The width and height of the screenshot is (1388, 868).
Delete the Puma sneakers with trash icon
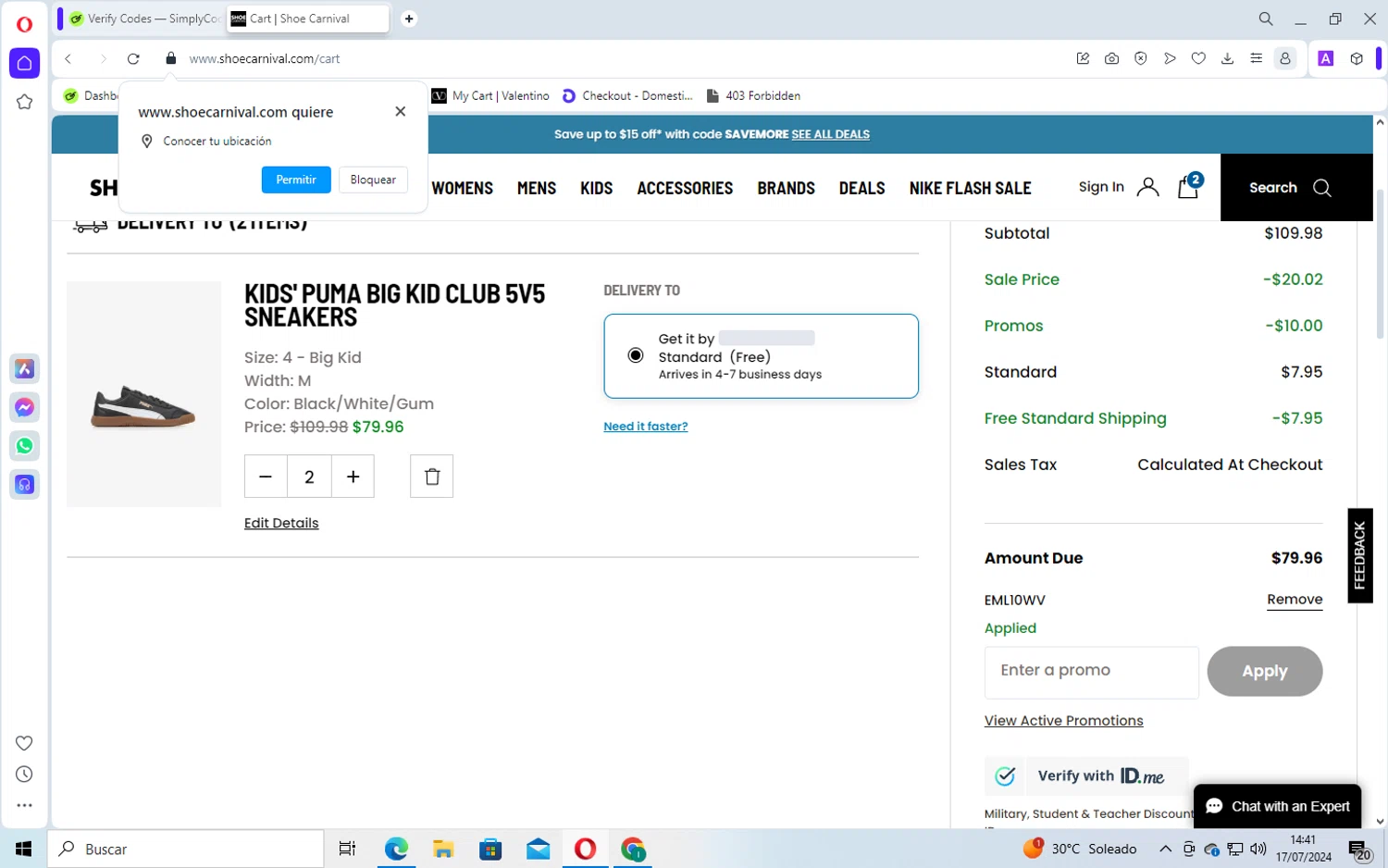pyautogui.click(x=432, y=477)
